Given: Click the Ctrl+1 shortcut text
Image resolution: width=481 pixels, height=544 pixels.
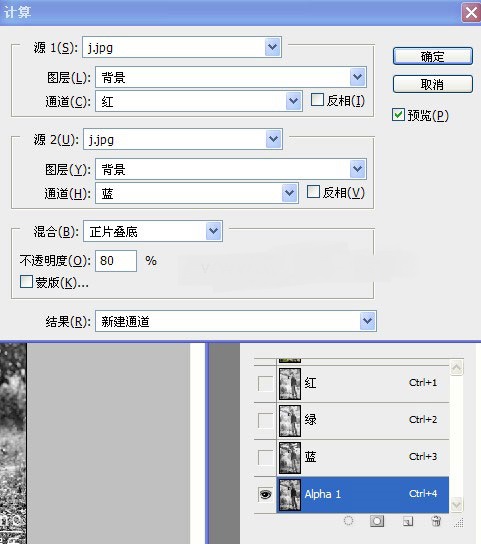Looking at the screenshot, I should pyautogui.click(x=423, y=382).
